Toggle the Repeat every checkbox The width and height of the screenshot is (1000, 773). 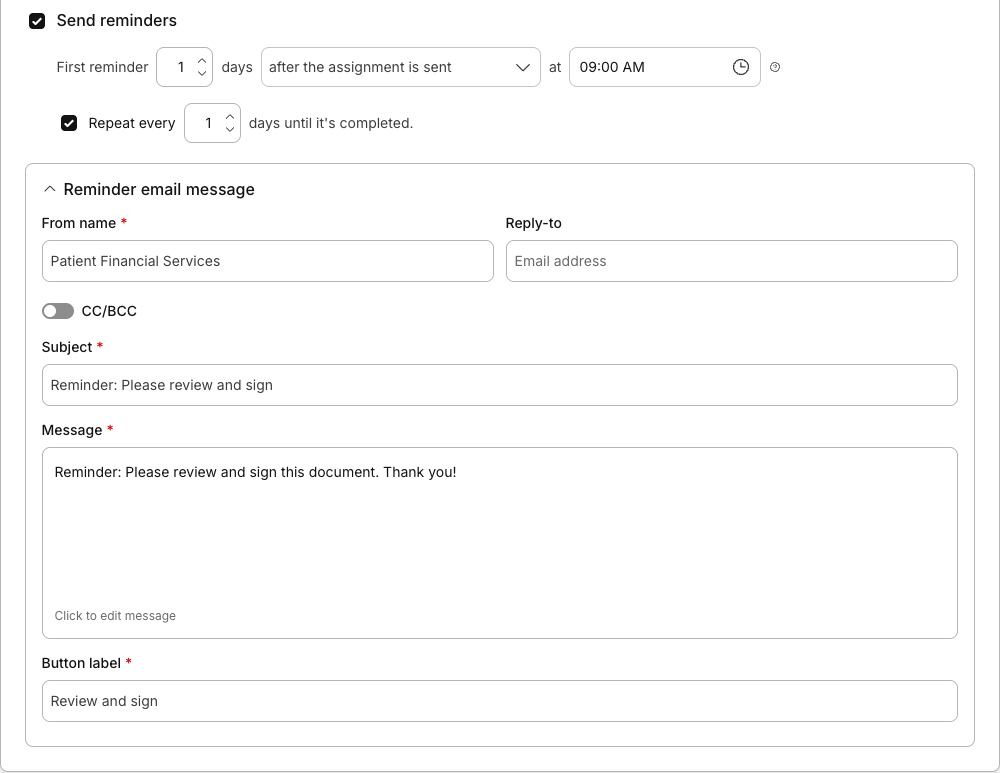tap(69, 123)
